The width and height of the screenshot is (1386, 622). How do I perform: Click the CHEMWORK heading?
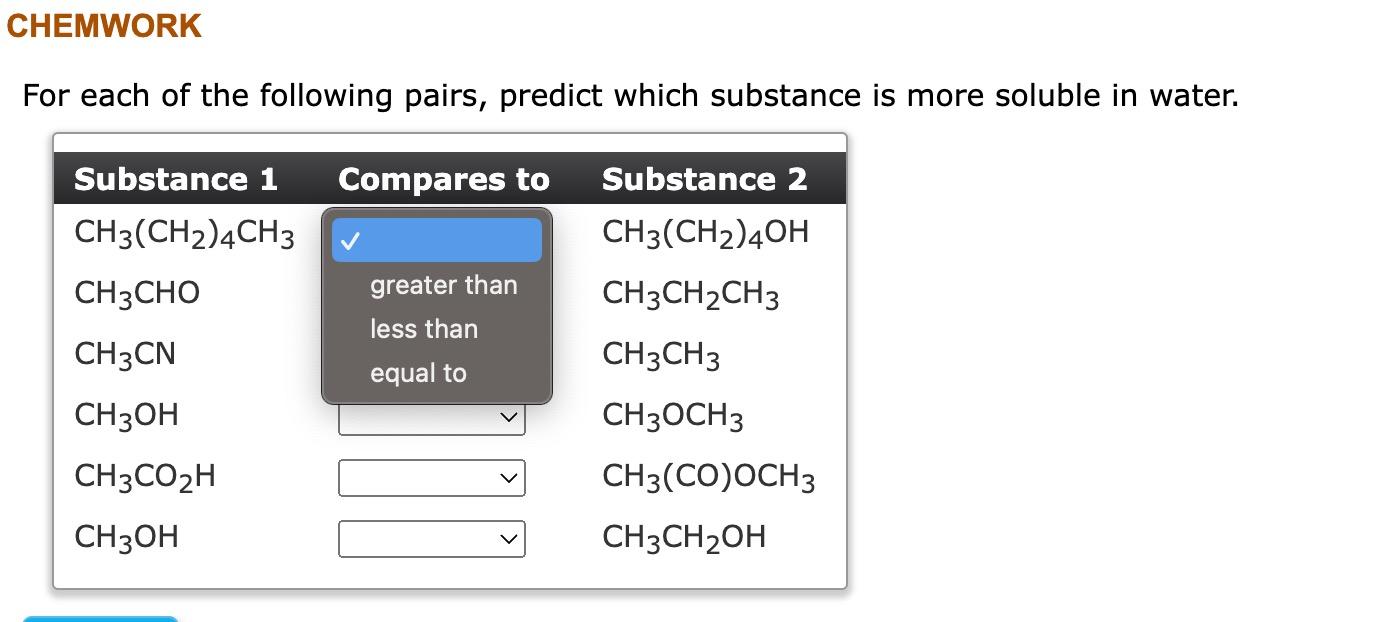click(x=103, y=26)
